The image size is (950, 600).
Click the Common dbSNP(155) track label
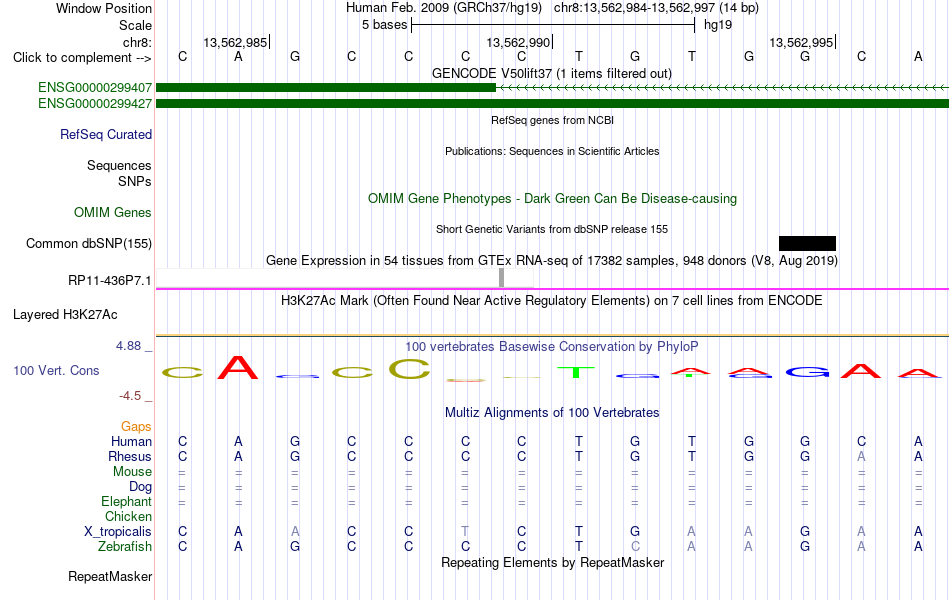(x=88, y=244)
